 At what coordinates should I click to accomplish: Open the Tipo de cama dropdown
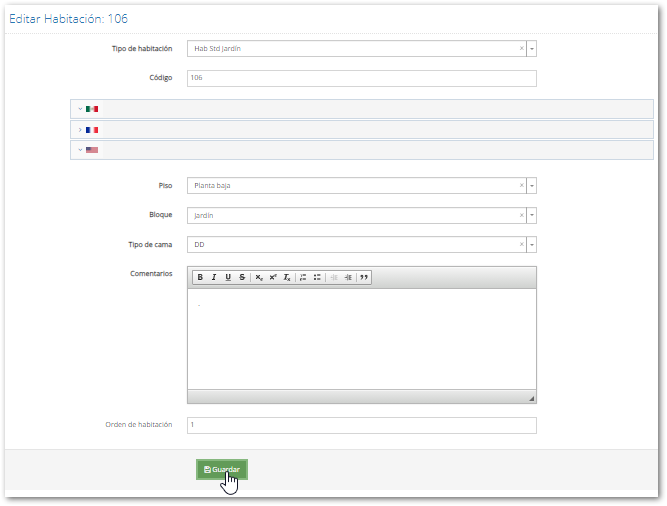tap(532, 244)
